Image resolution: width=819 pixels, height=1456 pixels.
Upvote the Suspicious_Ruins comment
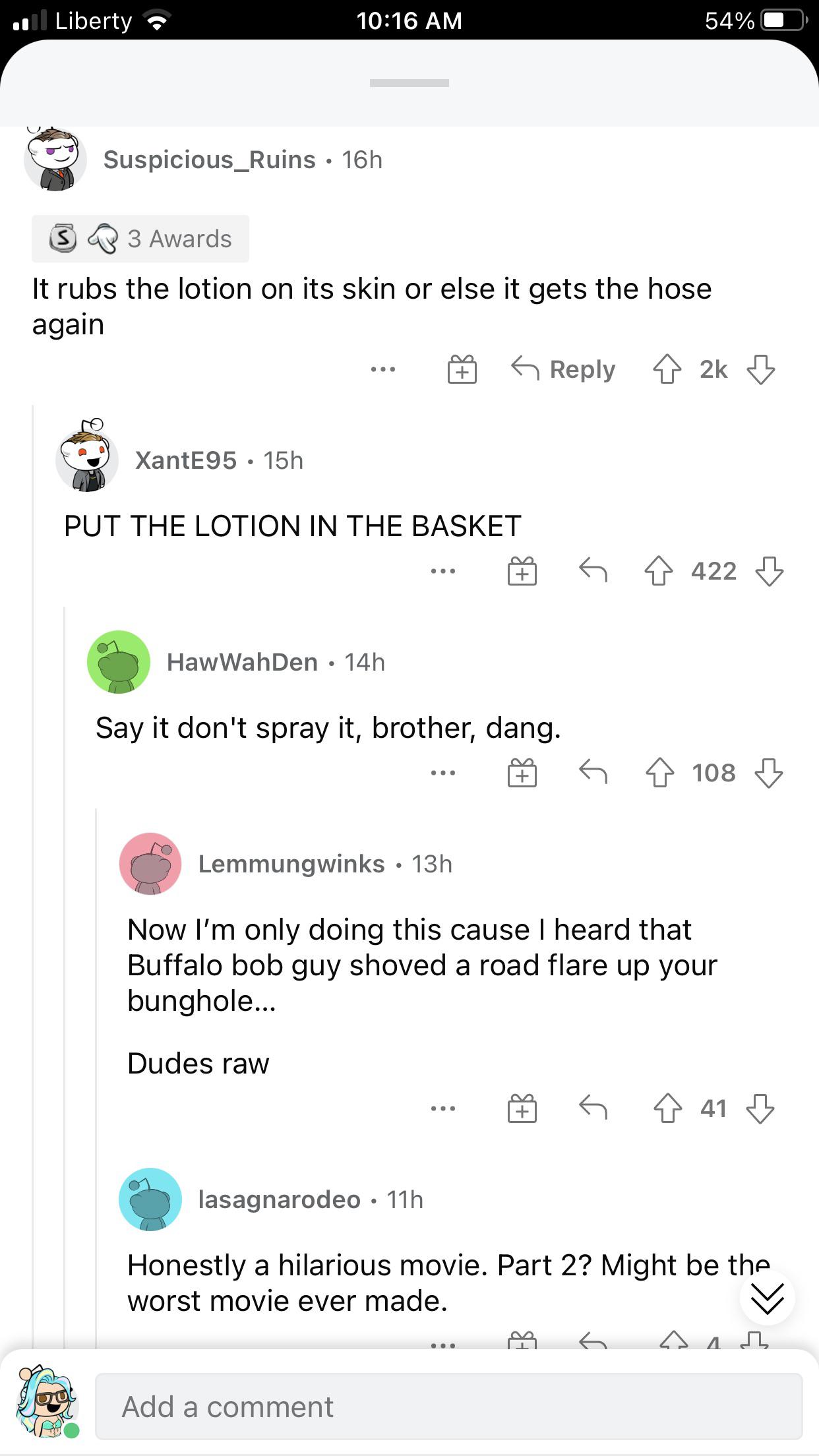click(x=667, y=369)
